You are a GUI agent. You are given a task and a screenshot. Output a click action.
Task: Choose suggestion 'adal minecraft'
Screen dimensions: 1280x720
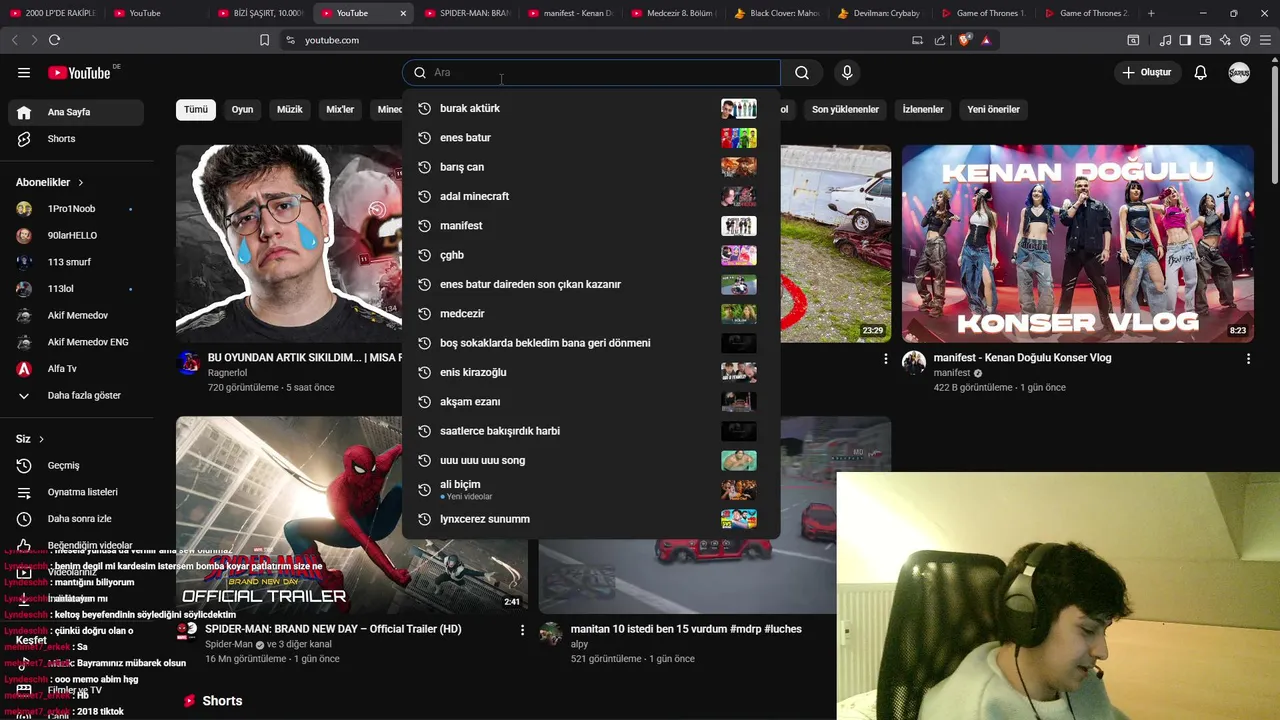pyautogui.click(x=591, y=196)
